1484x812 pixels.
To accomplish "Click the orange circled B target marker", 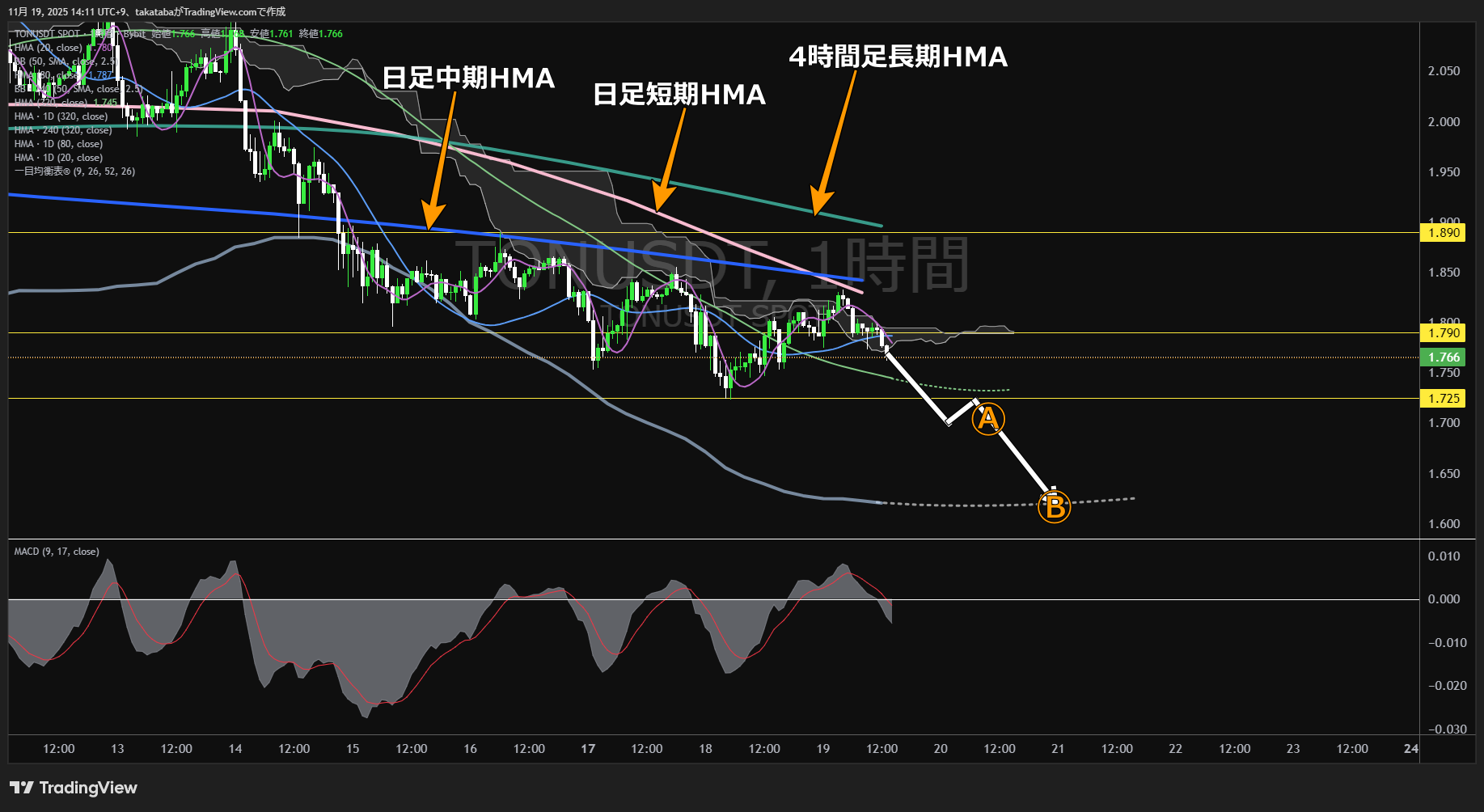I will pyautogui.click(x=1055, y=507).
